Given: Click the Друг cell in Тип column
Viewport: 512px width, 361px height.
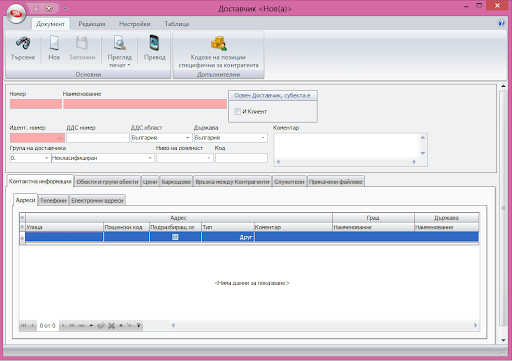Looking at the screenshot, I should [228, 237].
